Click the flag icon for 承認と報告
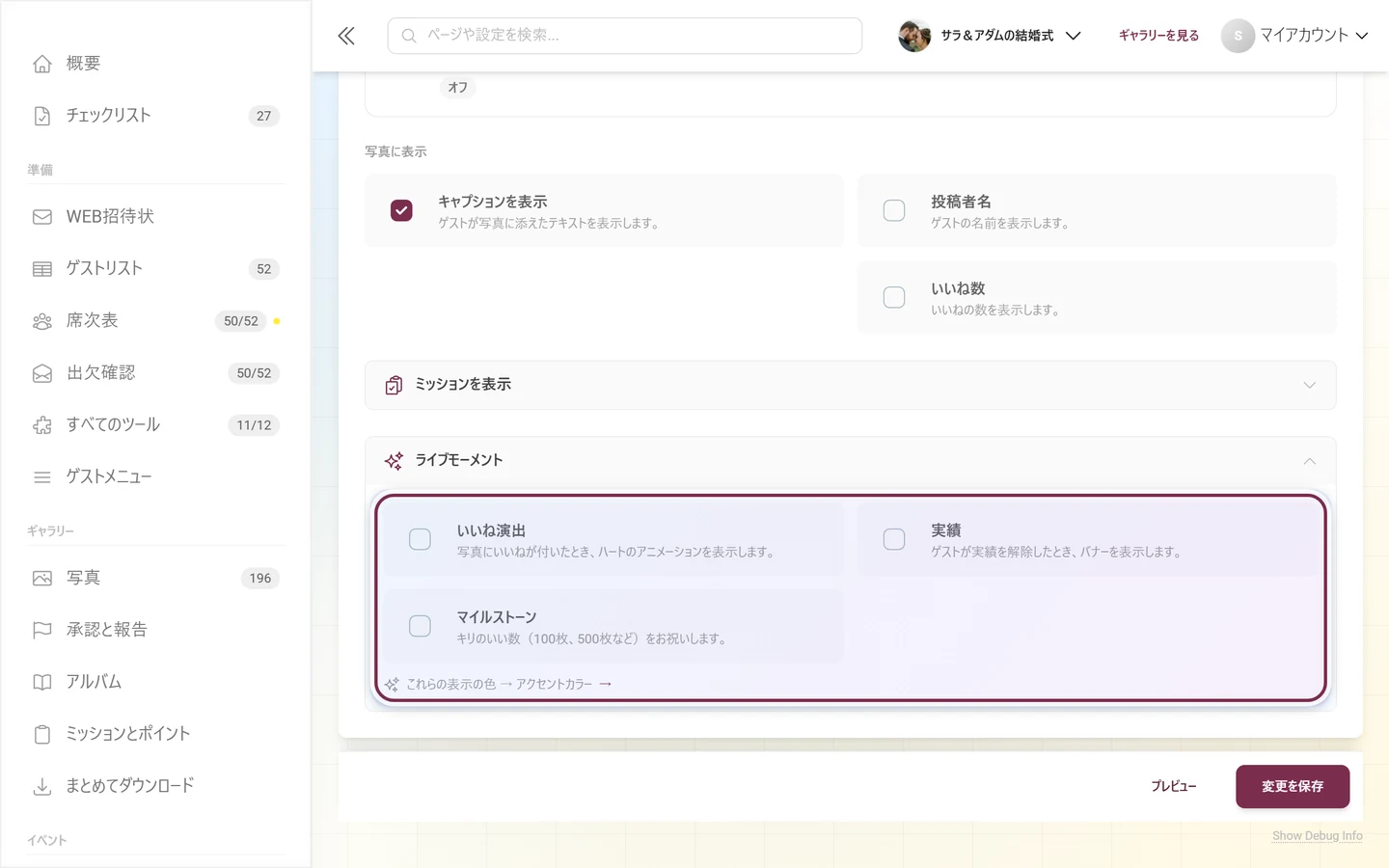This screenshot has height=868, width=1389. tap(42, 631)
